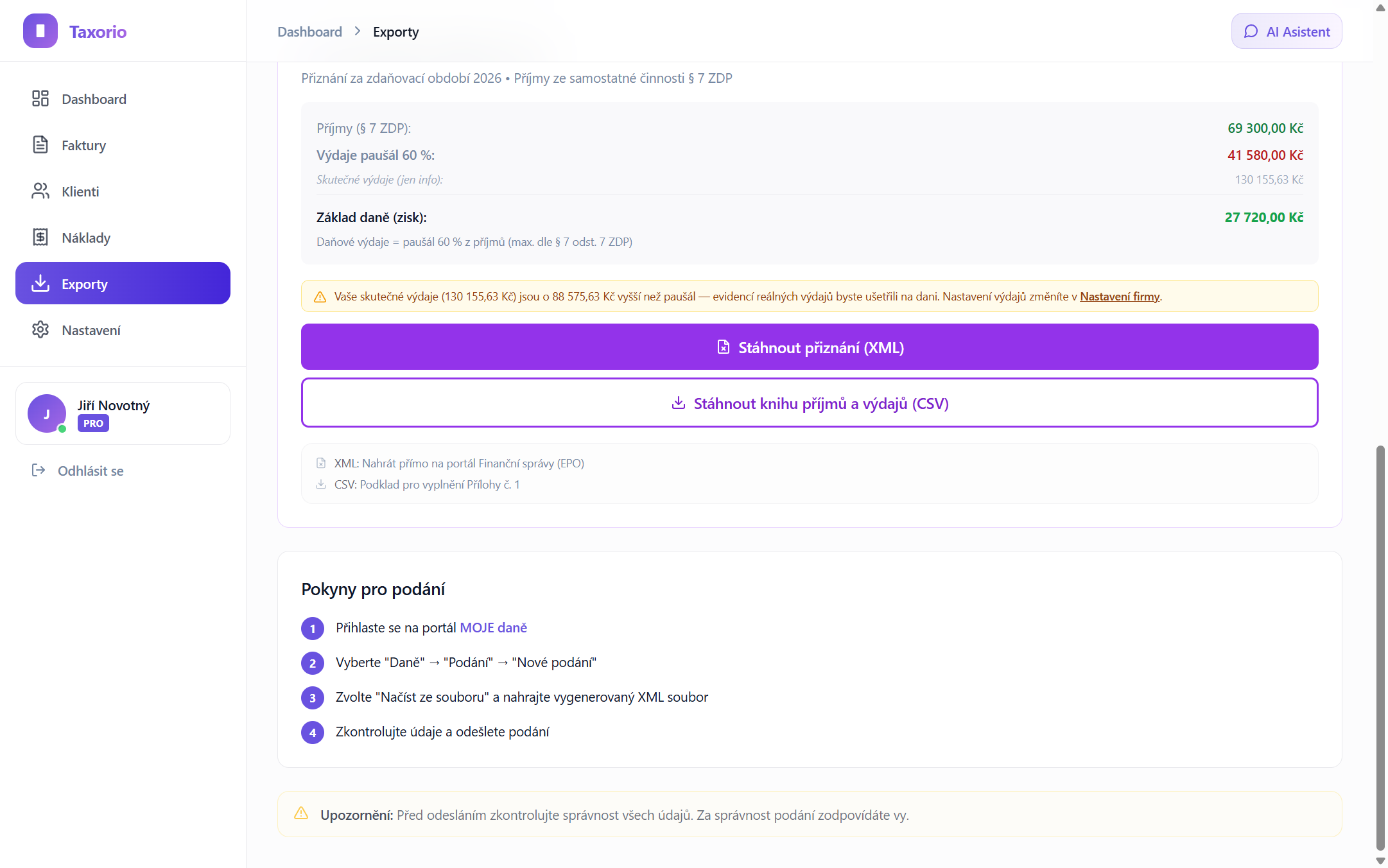Click the page's vertical scrollbar thumb

[x=1380, y=648]
